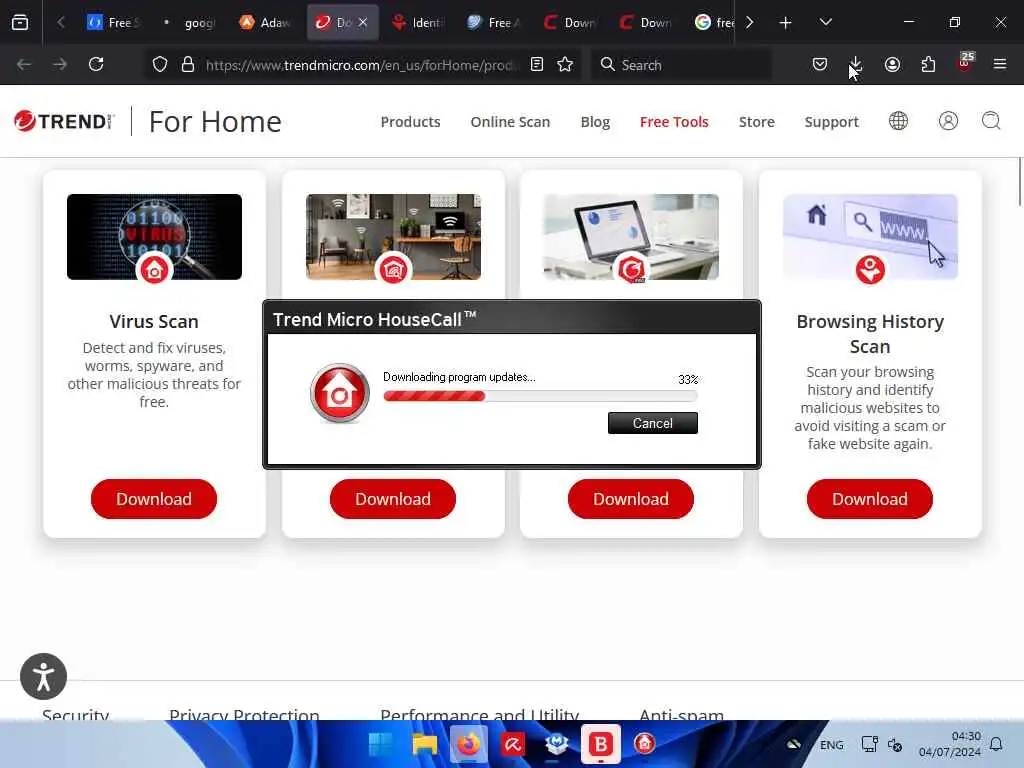Open the accessibility options button
This screenshot has height=768, width=1024.
[44, 676]
